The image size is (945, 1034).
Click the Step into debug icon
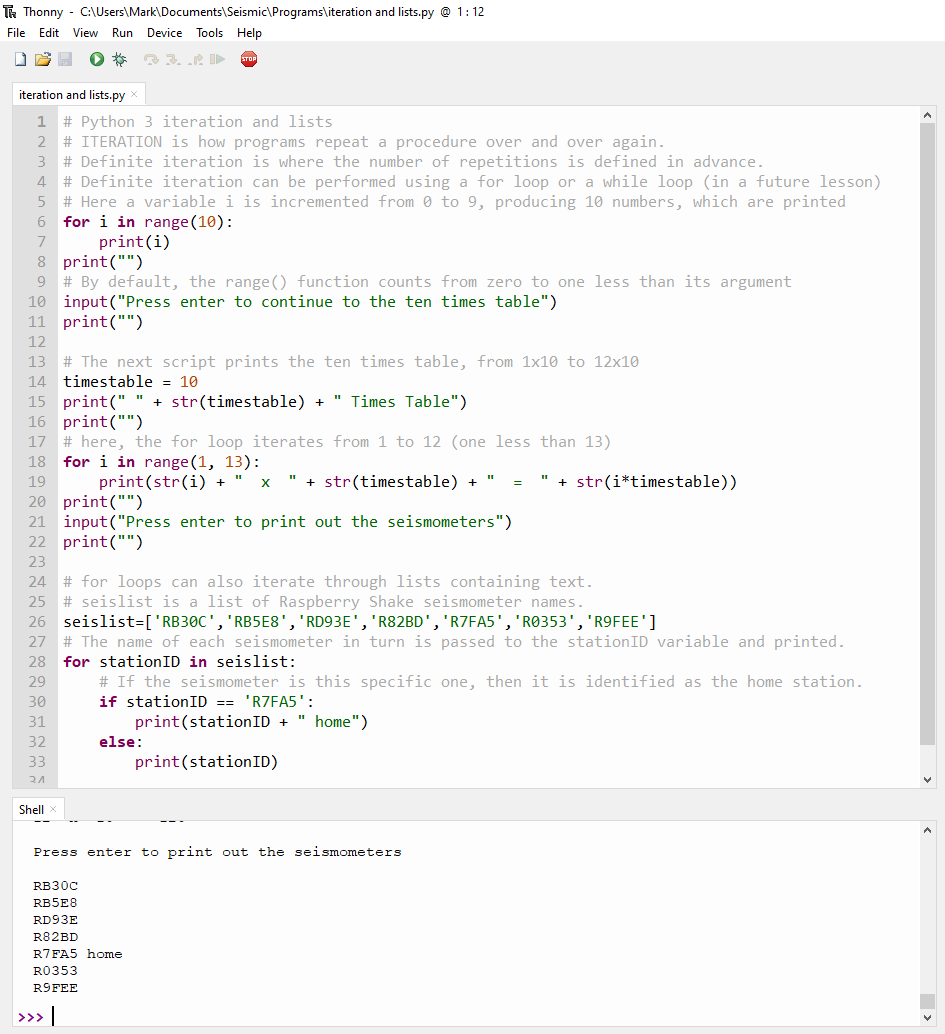(x=173, y=59)
